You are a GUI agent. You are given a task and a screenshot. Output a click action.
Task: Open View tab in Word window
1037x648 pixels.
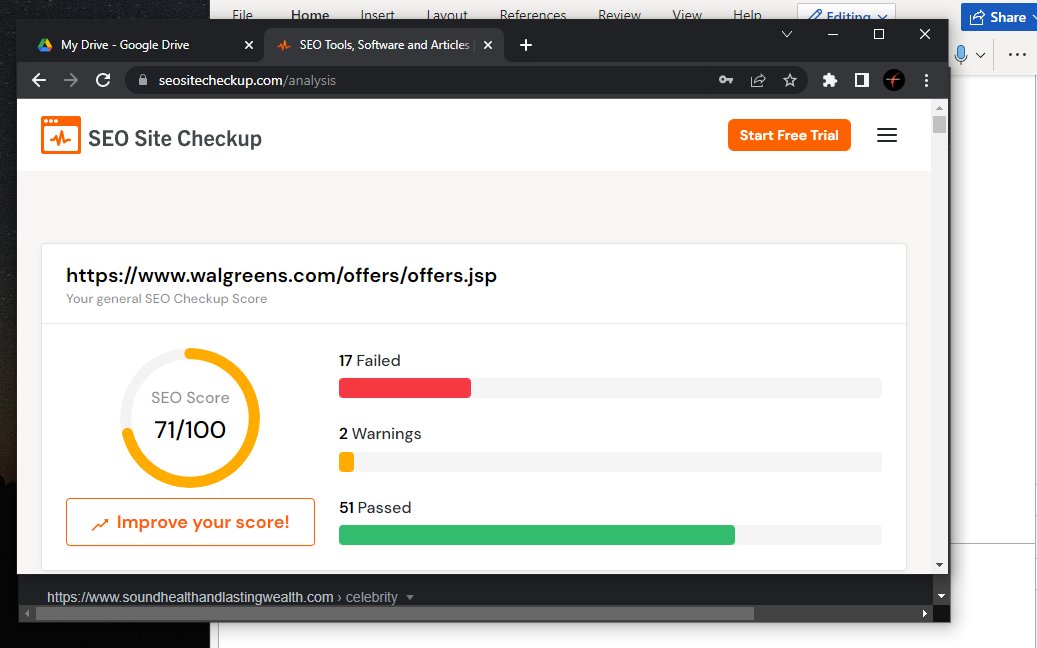pyautogui.click(x=686, y=14)
